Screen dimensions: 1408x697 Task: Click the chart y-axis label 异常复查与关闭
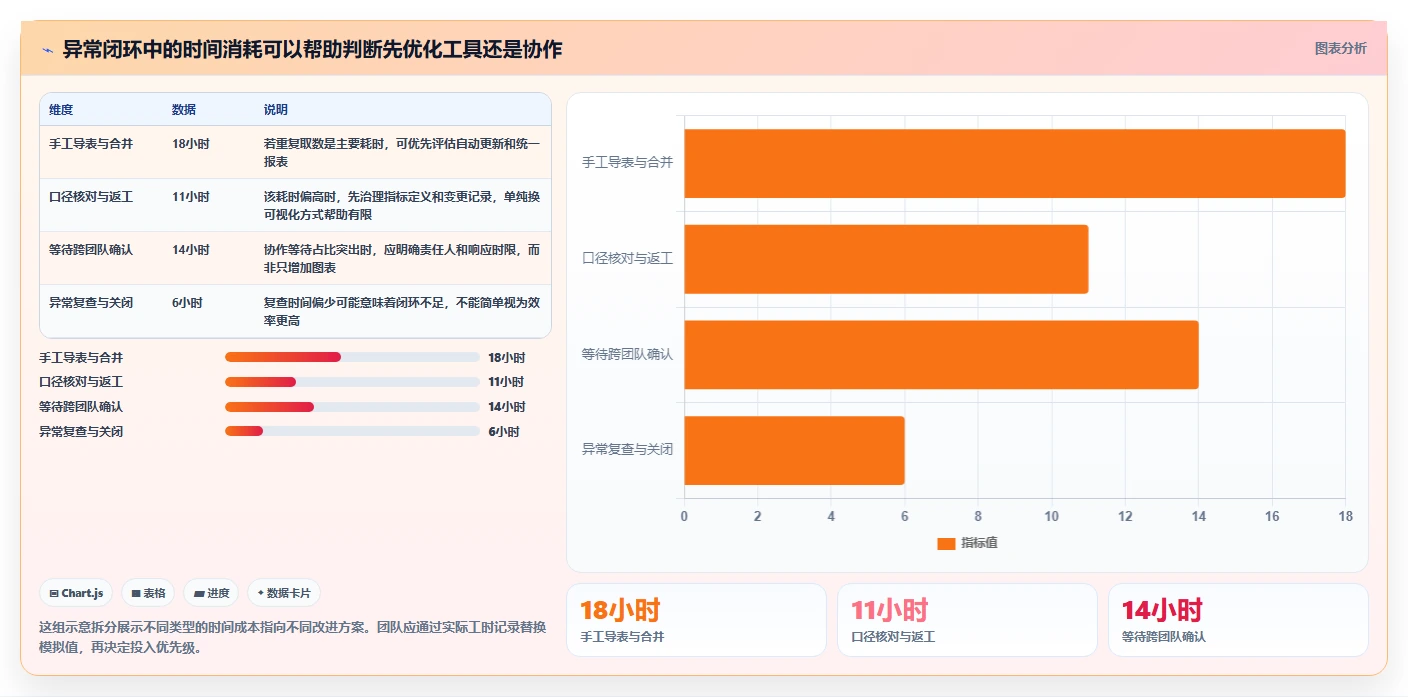628,450
